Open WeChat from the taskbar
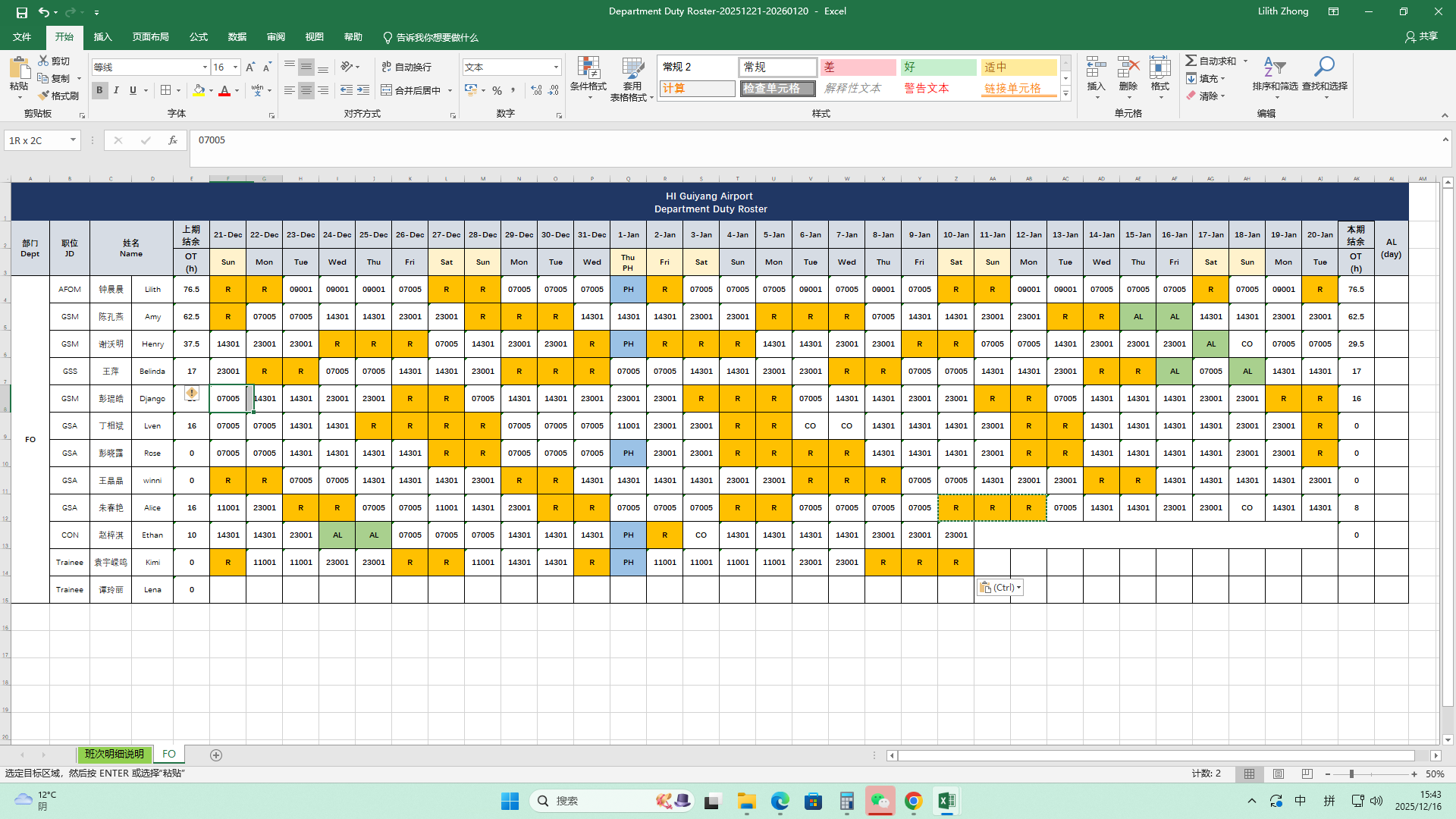 pyautogui.click(x=880, y=801)
